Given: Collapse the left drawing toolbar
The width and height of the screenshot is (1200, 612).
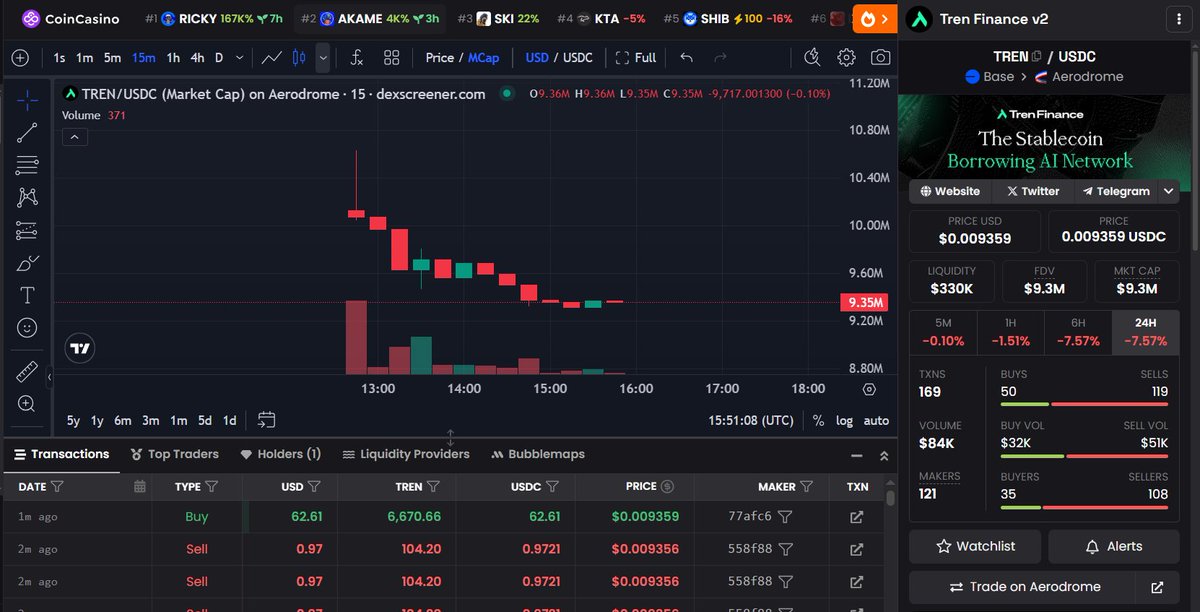Looking at the screenshot, I should click(x=50, y=377).
